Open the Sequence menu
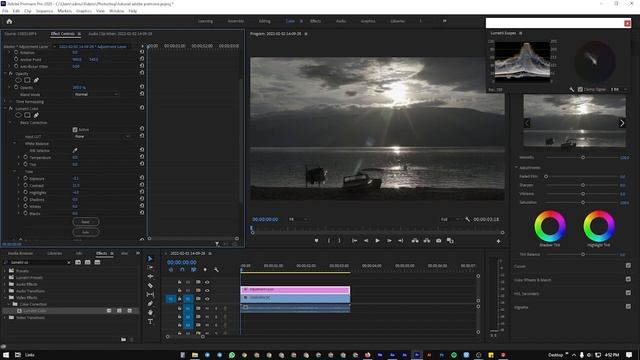The width and height of the screenshot is (640, 360). coord(44,11)
